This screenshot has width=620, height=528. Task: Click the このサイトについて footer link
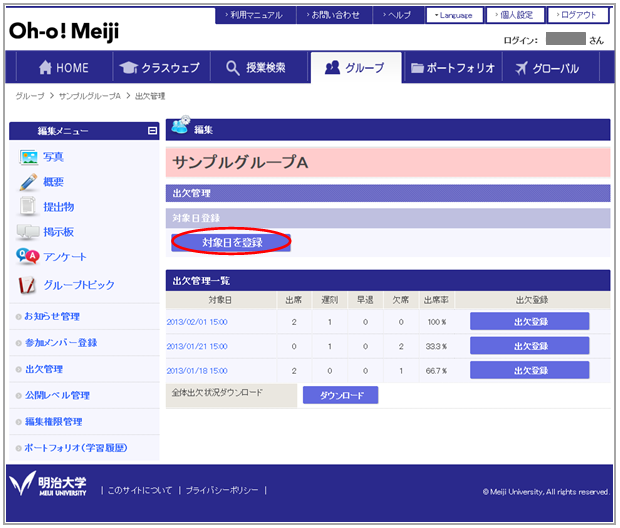click(x=140, y=490)
